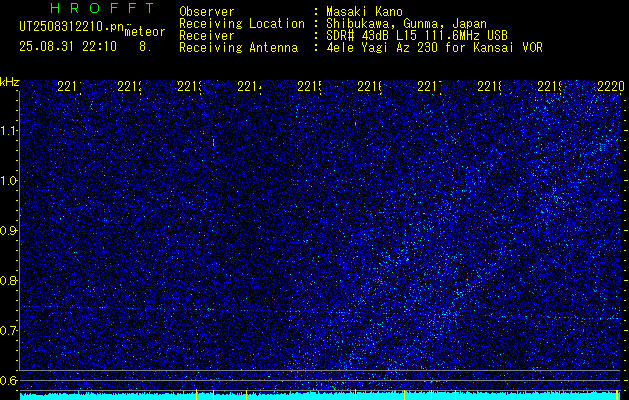
Task: Click the 2216 time marker
Action: pos(369,86)
